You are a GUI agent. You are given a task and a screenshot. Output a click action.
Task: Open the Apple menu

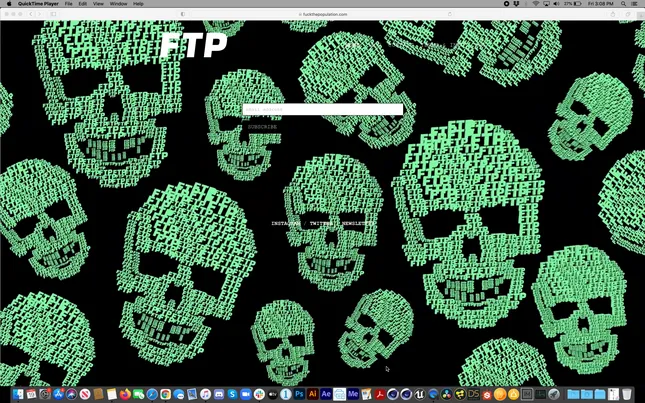pos(9,4)
